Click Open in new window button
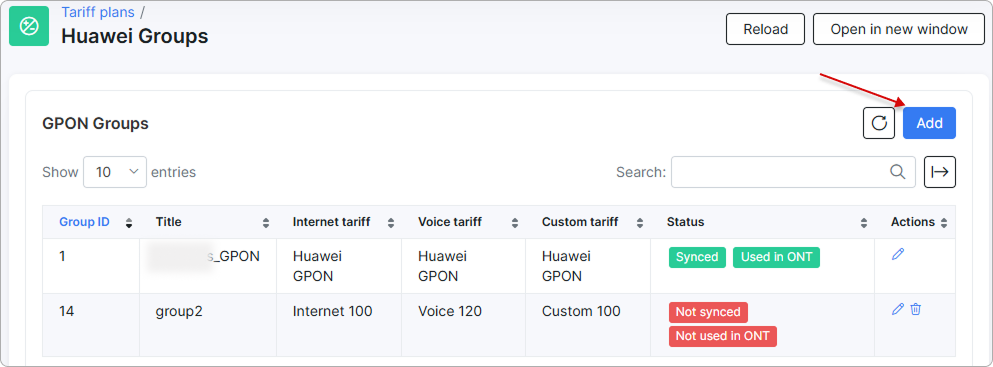 click(899, 29)
